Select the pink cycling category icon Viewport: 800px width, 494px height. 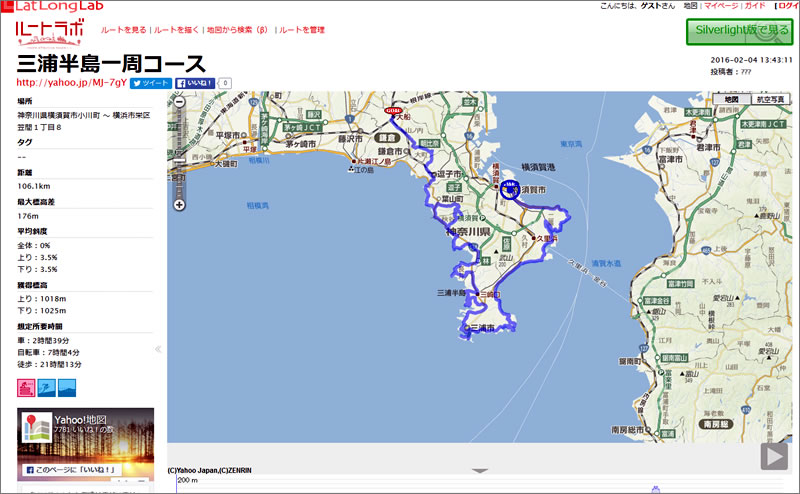tap(26, 388)
